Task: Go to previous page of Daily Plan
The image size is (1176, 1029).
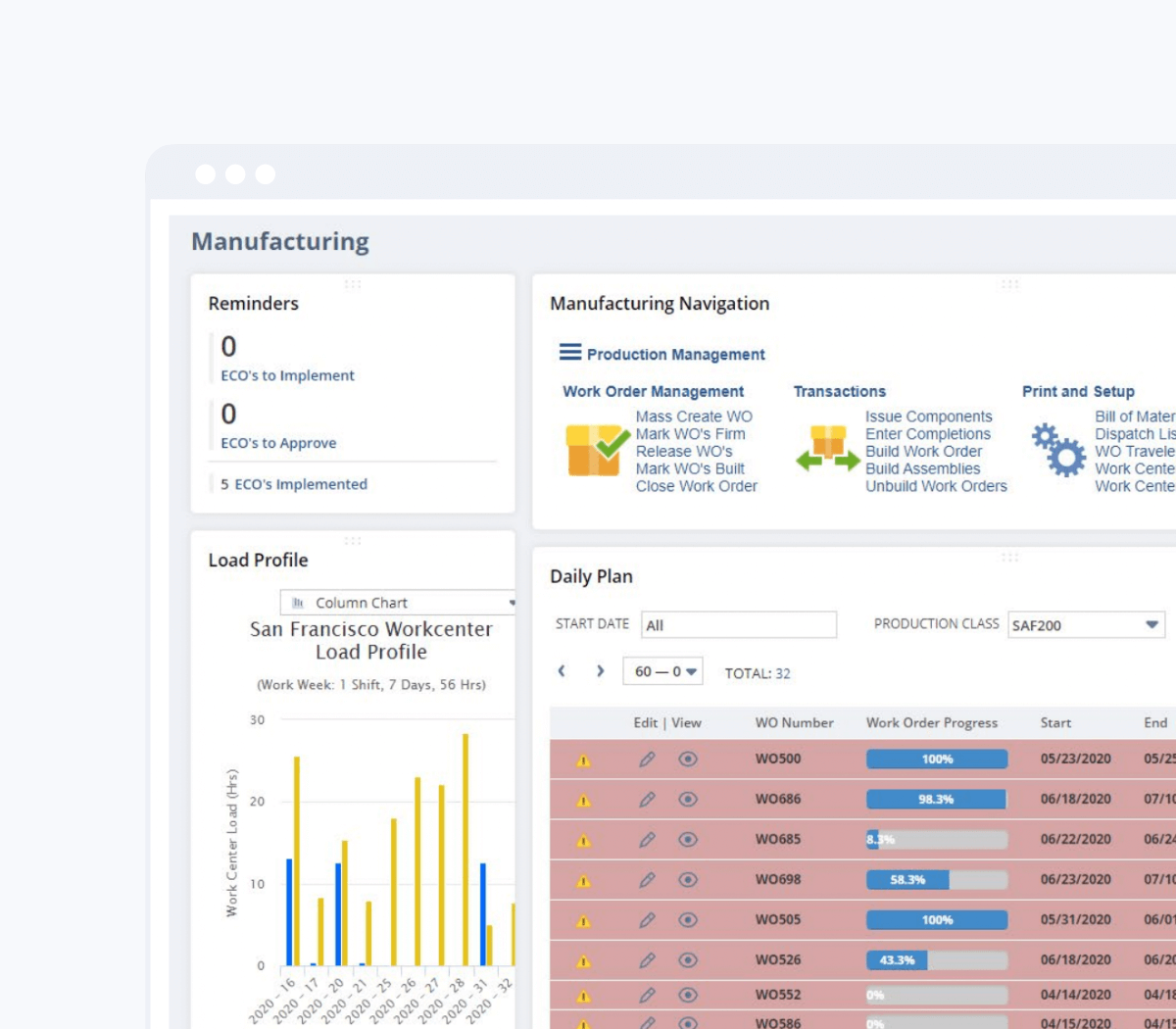Action: click(x=562, y=671)
